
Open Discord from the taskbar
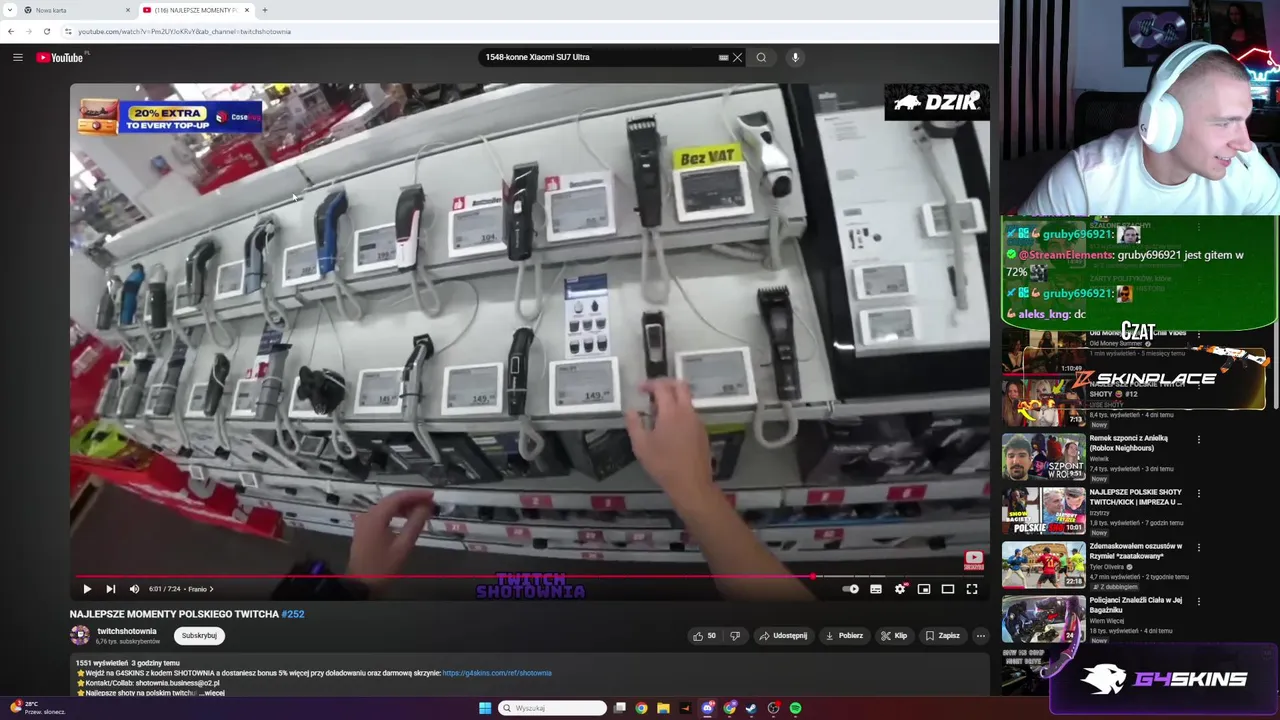click(708, 708)
